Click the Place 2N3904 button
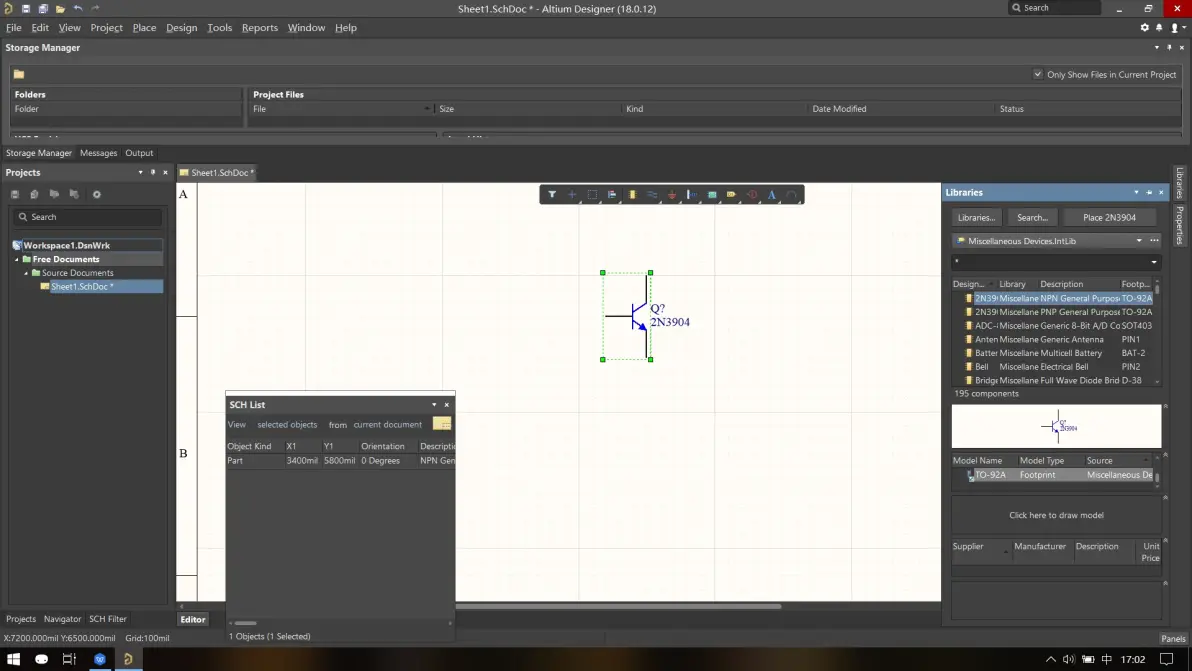 (1109, 217)
